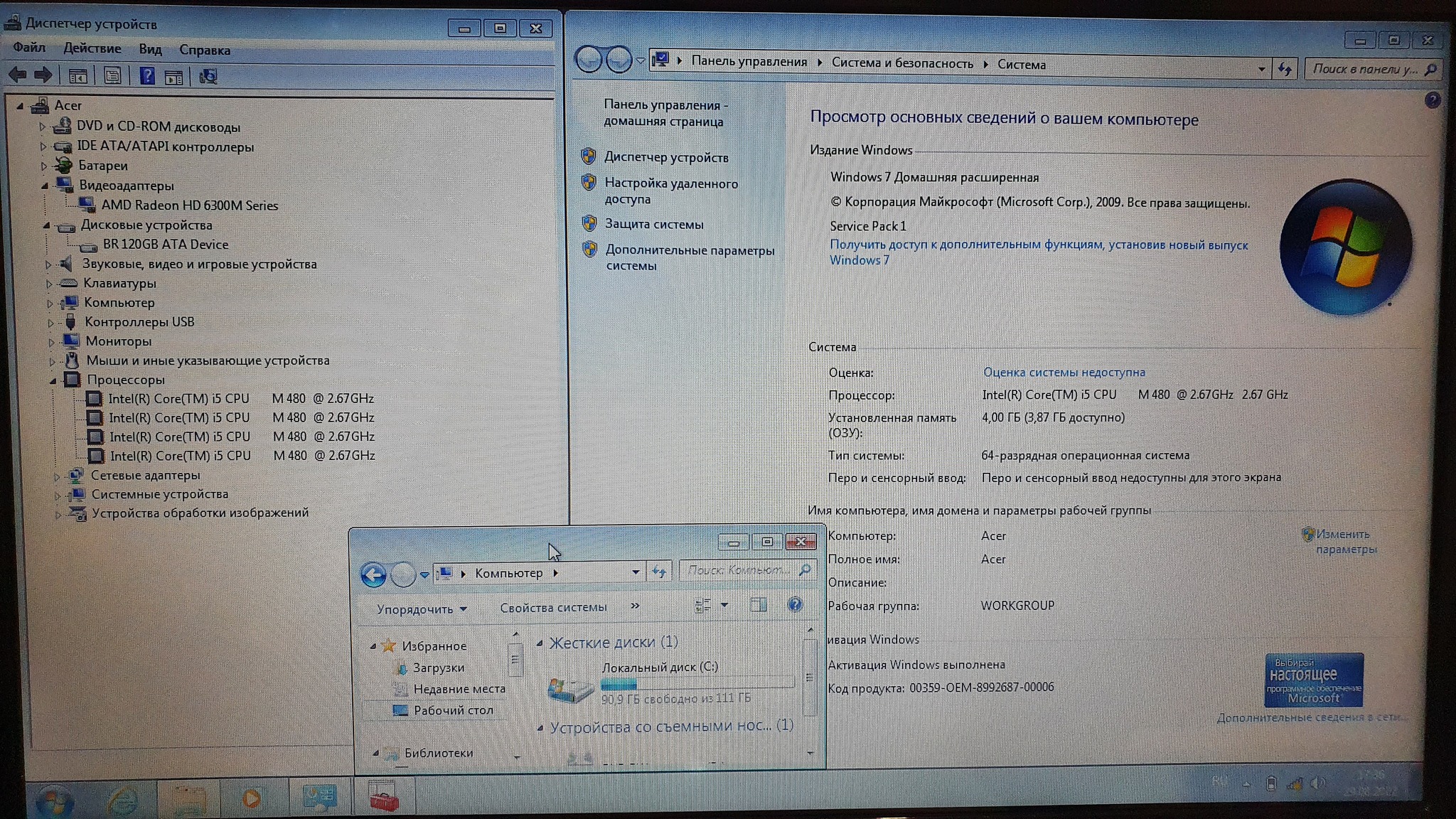This screenshot has width=1456, height=819.
Task: Toggle the preview pane icon in Computer window
Action: (758, 605)
